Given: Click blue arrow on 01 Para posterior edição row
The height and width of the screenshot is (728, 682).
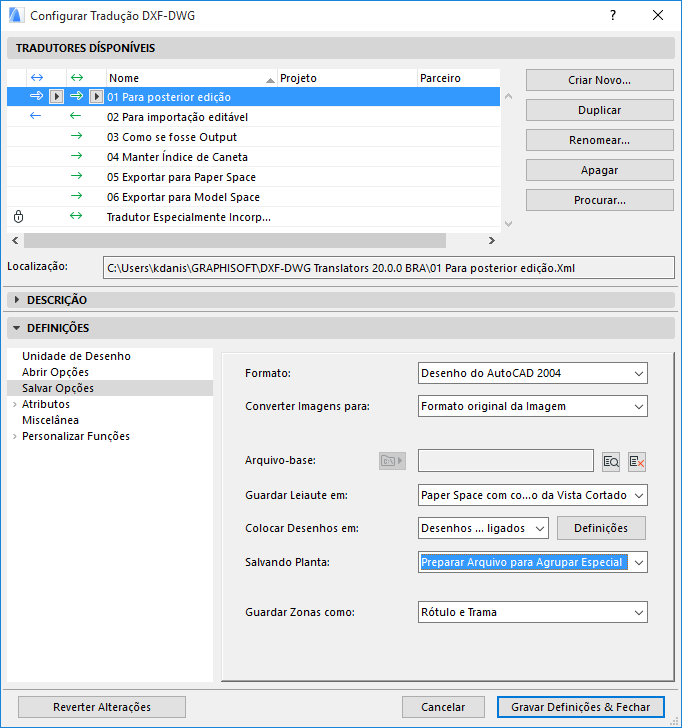Looking at the screenshot, I should (x=36, y=96).
